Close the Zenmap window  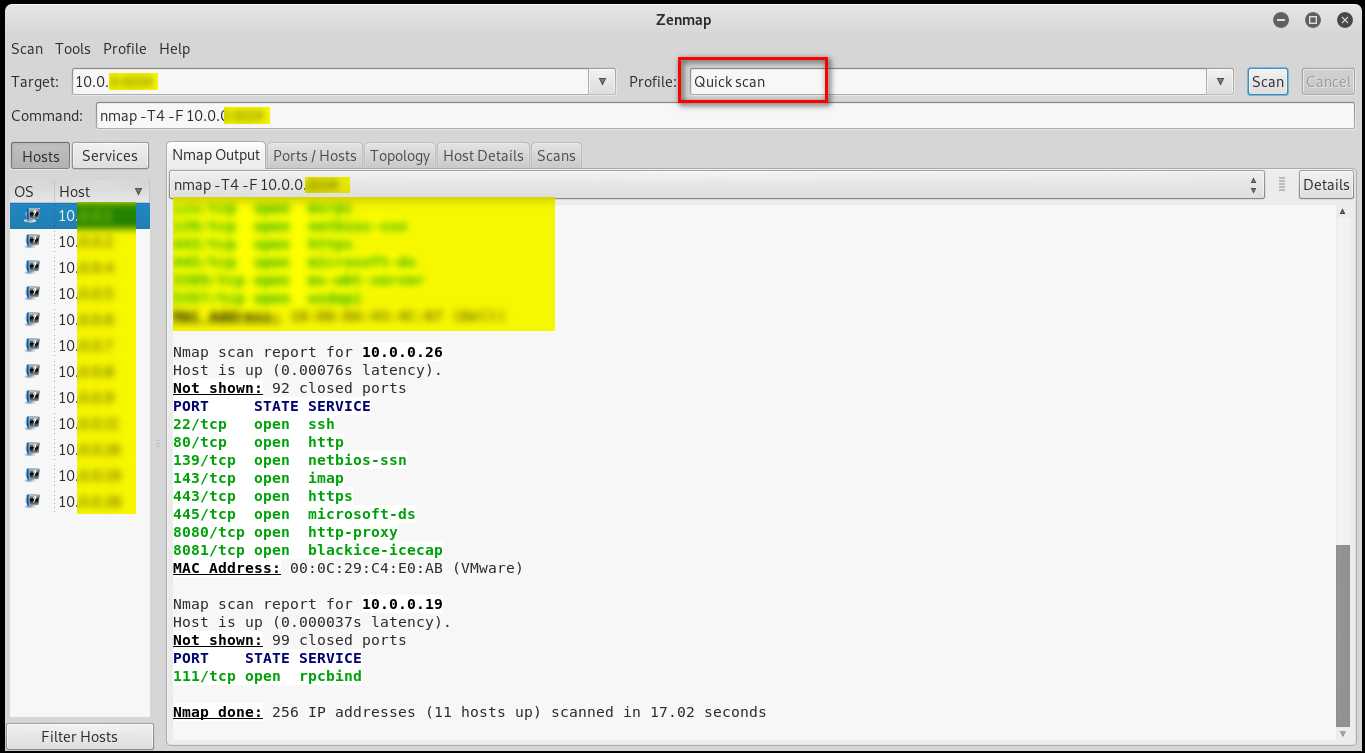(1344, 19)
